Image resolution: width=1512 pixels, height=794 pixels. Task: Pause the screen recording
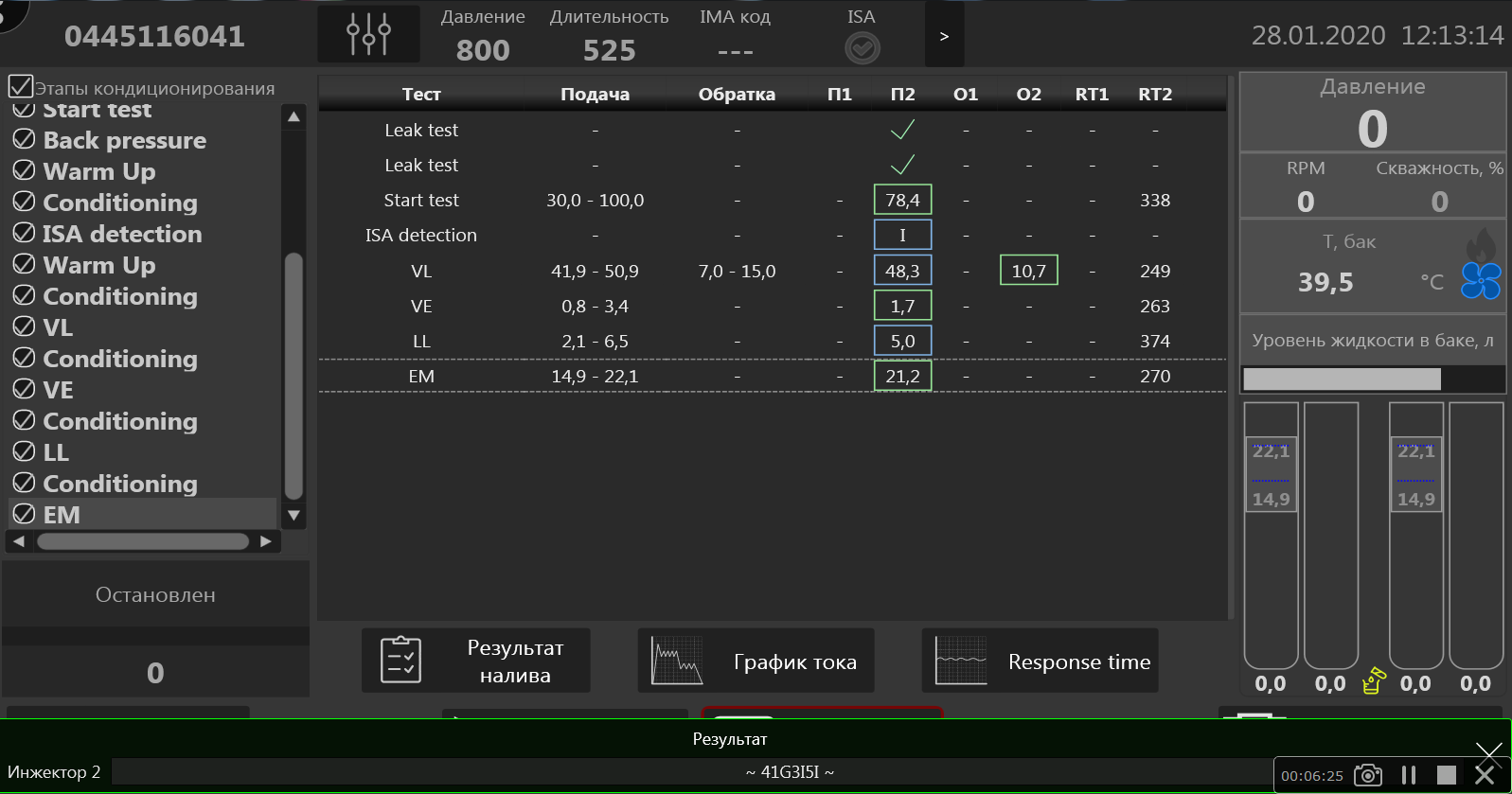[1409, 775]
